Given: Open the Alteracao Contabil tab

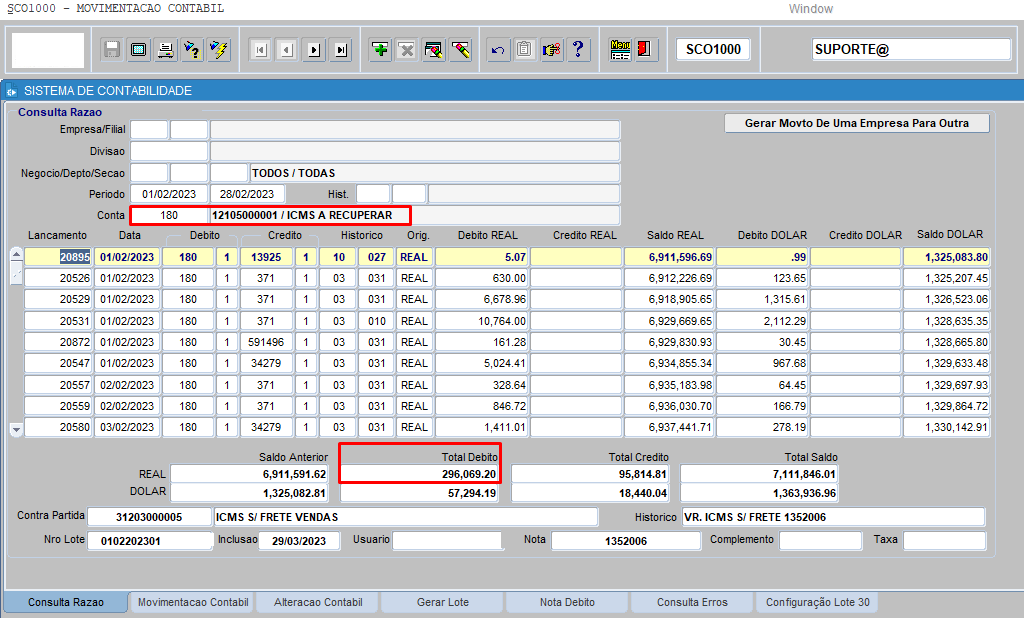Looking at the screenshot, I should coord(318,602).
